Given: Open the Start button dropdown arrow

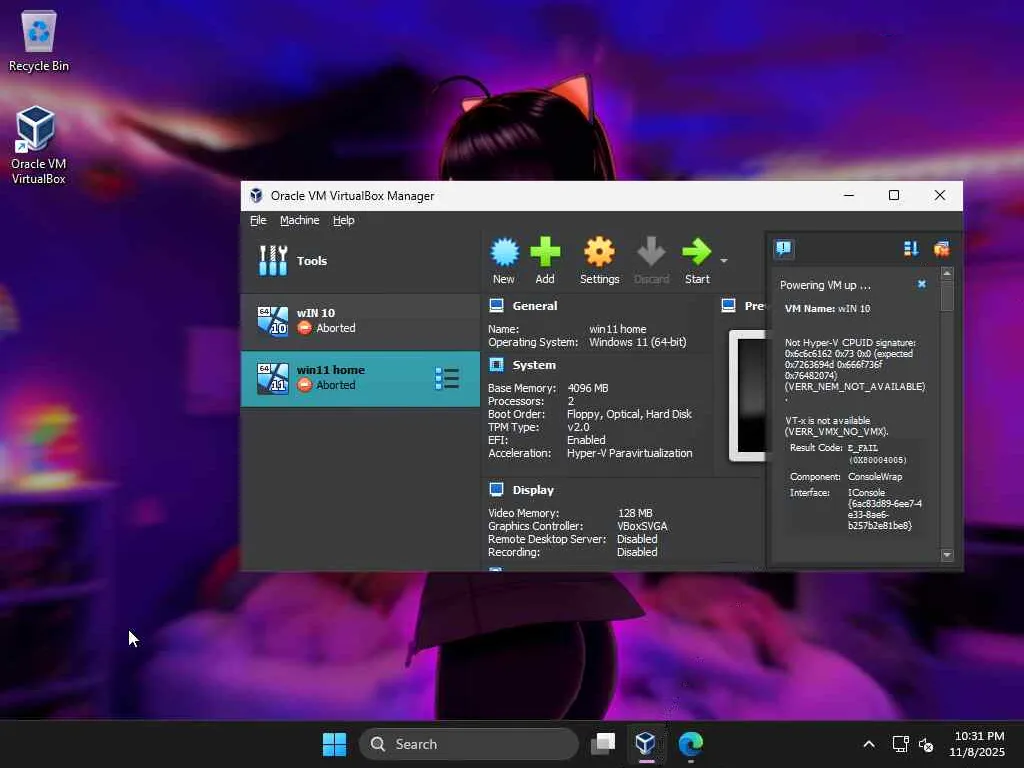Looking at the screenshot, I should [x=724, y=261].
